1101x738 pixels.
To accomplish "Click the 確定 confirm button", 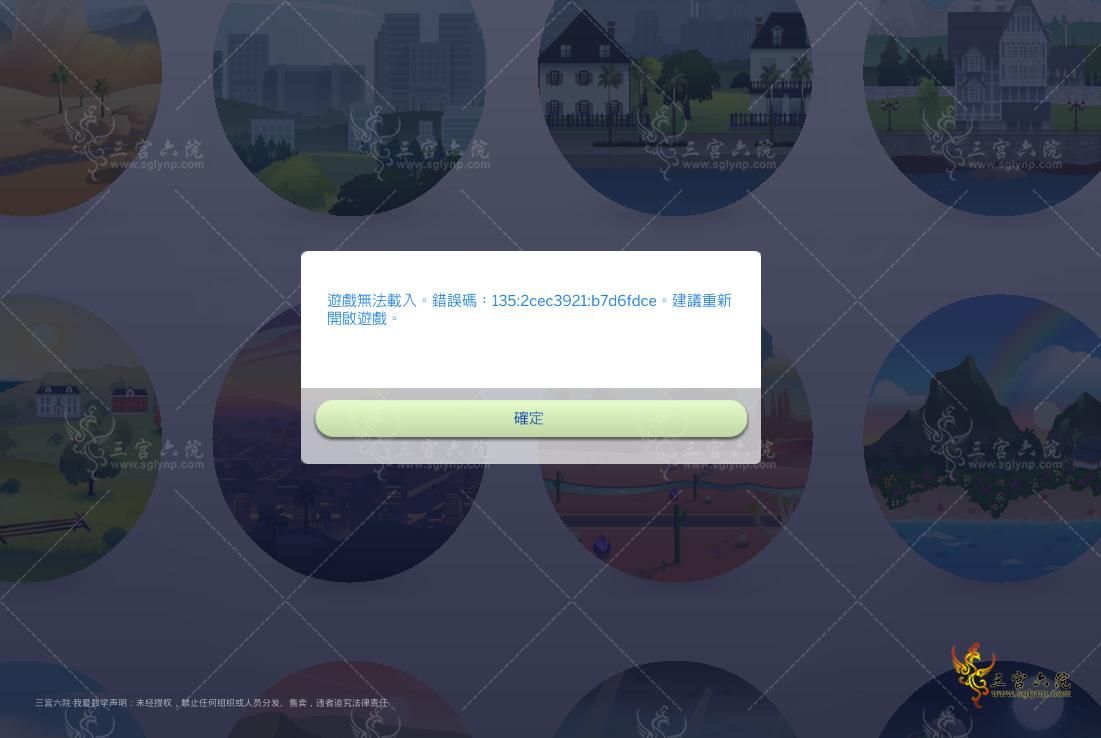I will click(531, 419).
